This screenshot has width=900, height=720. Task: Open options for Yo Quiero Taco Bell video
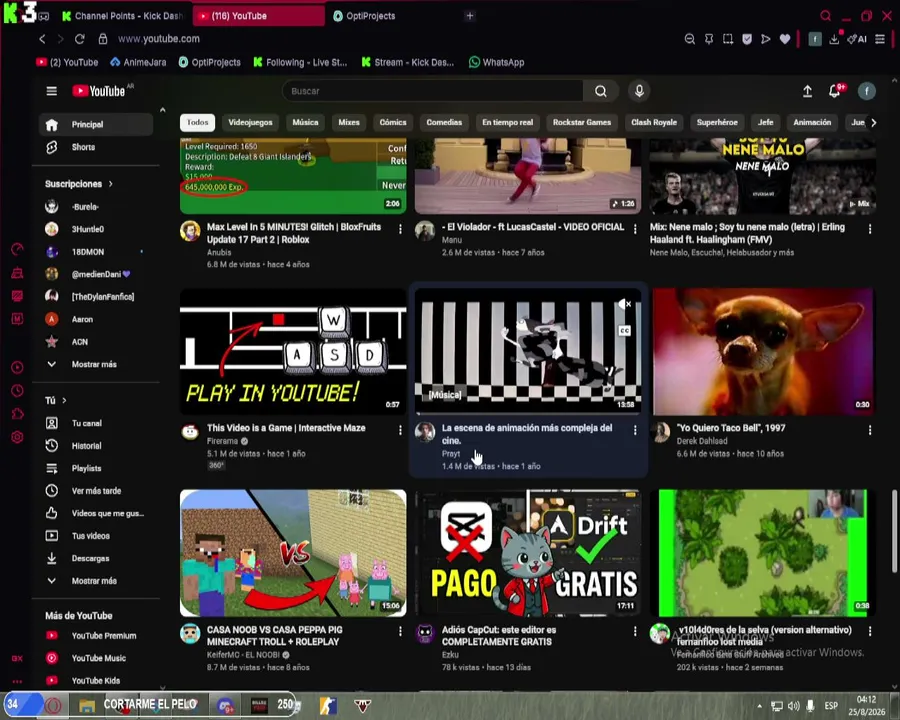pyautogui.click(x=870, y=430)
